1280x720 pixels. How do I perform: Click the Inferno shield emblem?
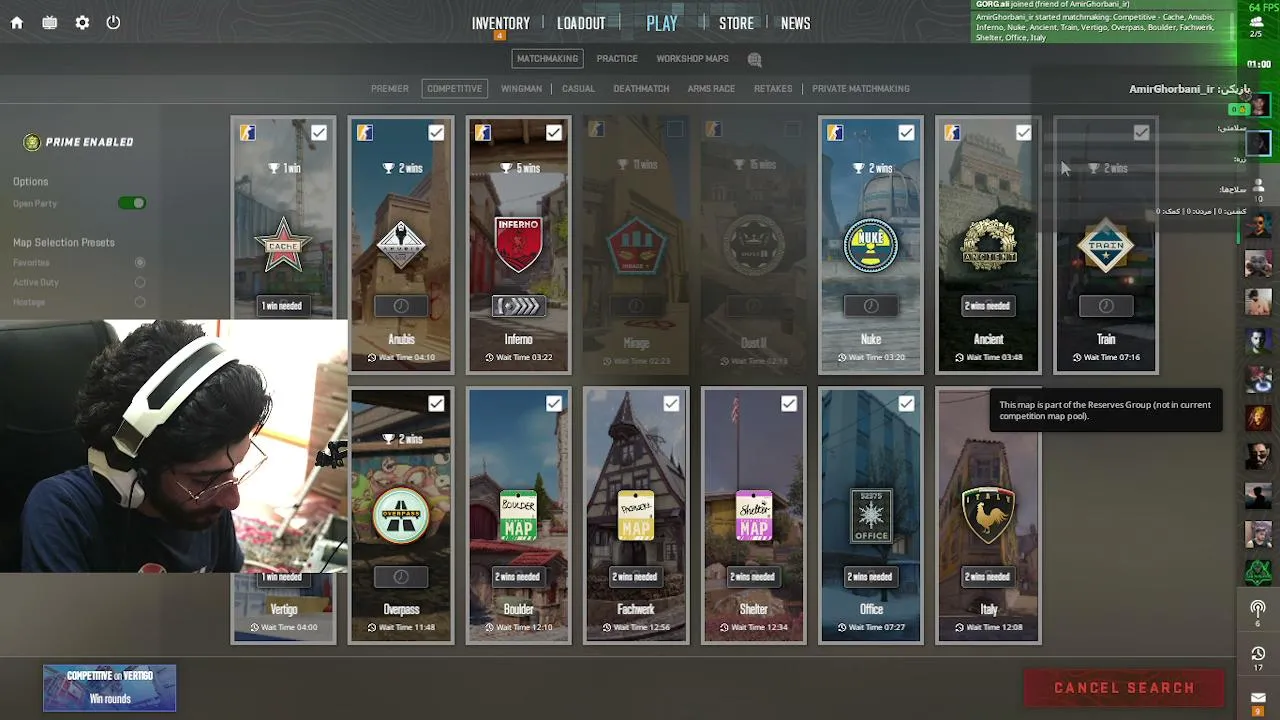point(518,244)
